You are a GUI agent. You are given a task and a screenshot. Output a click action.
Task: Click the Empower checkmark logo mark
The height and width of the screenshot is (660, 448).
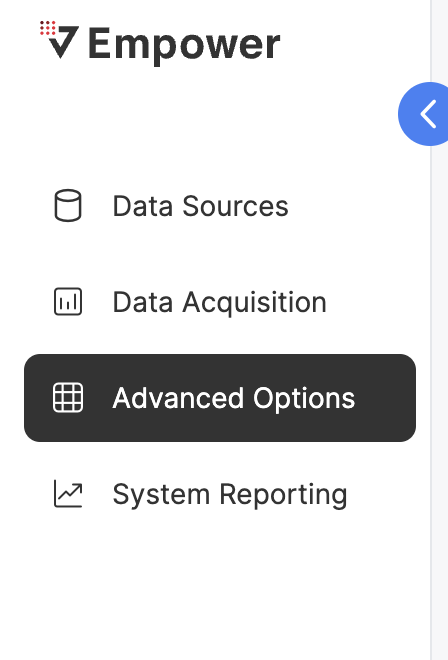pos(63,42)
